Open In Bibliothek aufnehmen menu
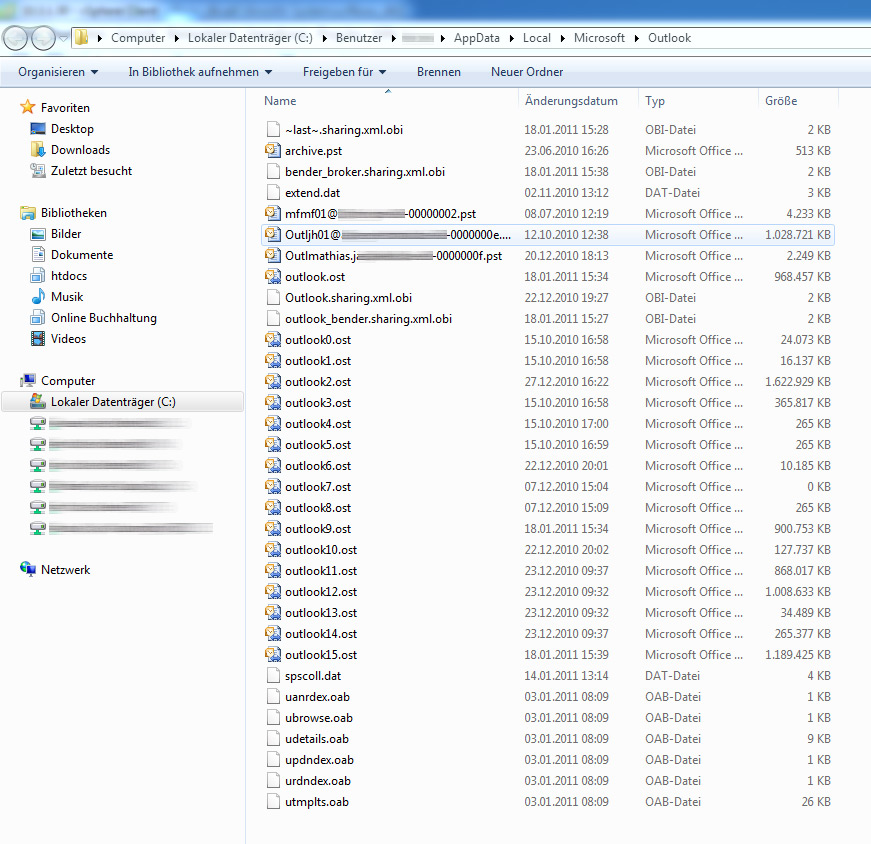Viewport: 871px width, 844px height. coord(200,72)
